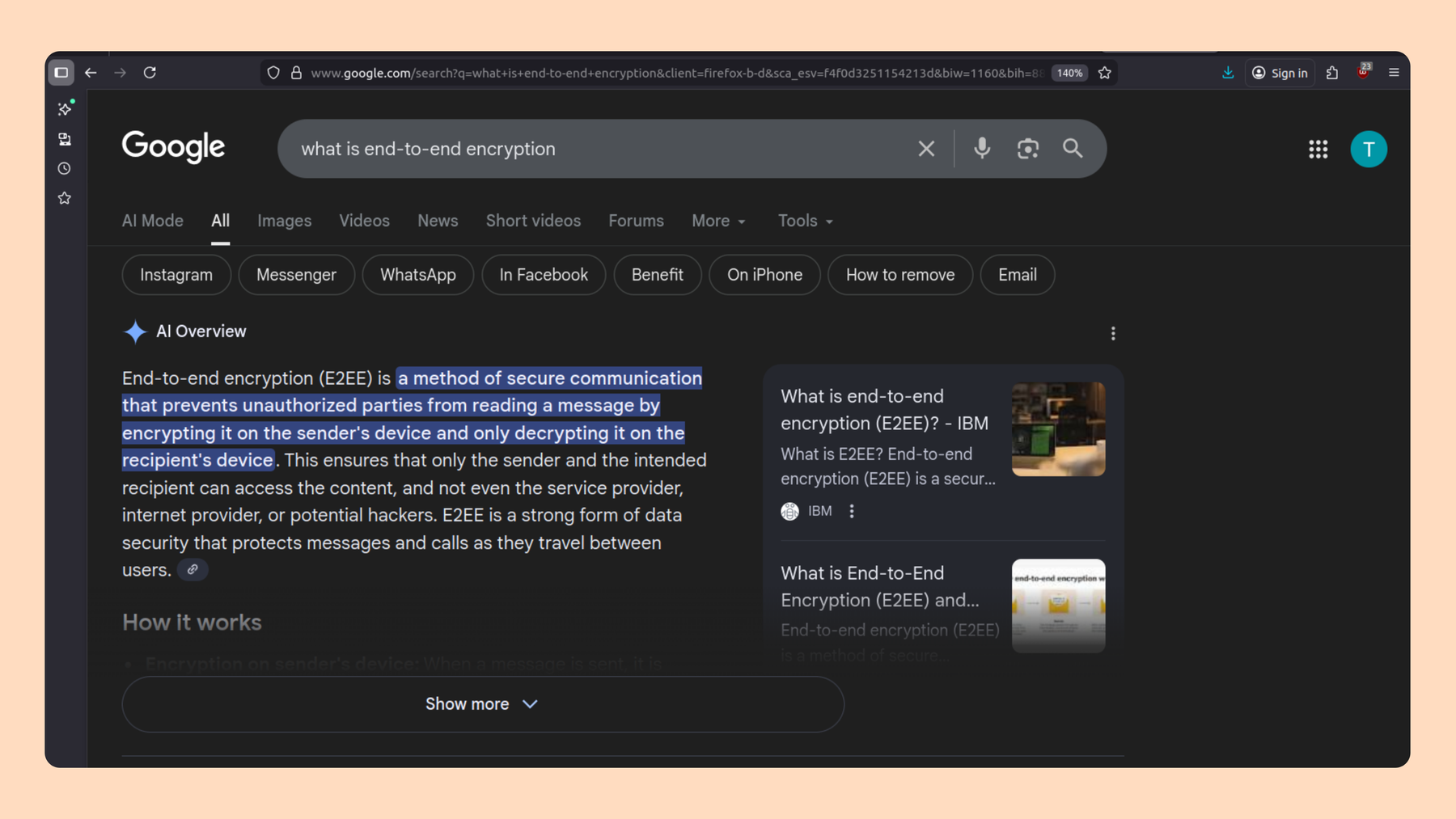
Task: Search by image with camera lens
Action: coord(1028,149)
